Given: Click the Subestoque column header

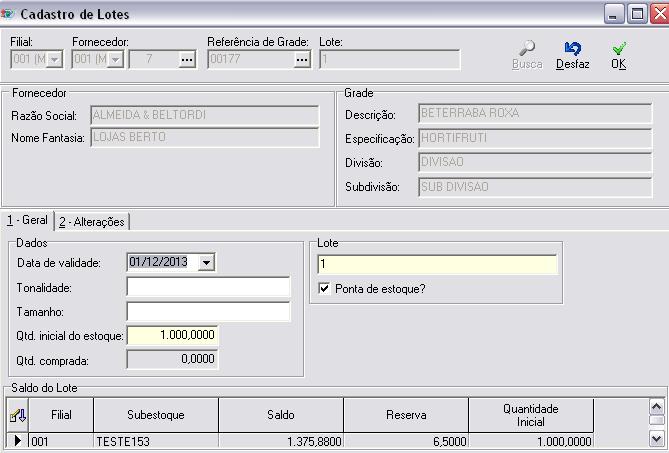Looking at the screenshot, I should (156, 415).
